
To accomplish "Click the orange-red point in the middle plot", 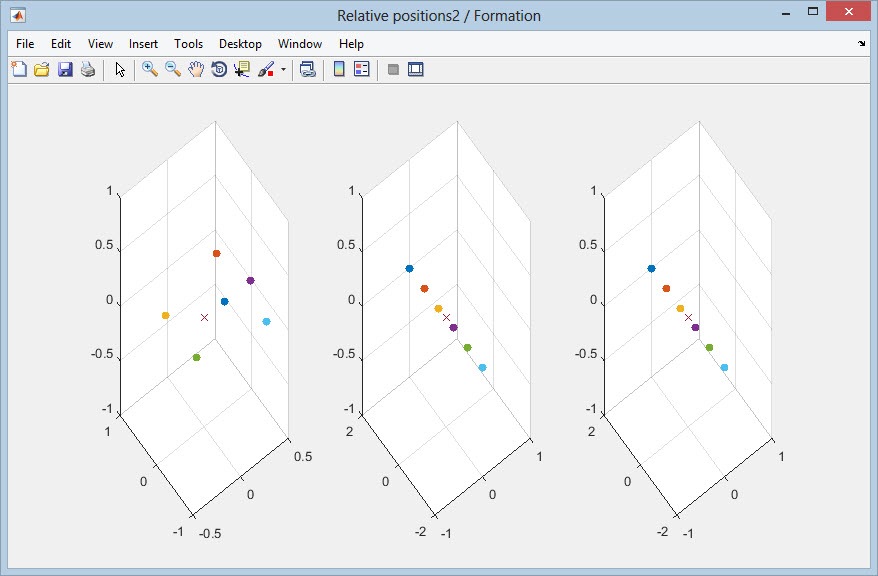I will point(424,289).
